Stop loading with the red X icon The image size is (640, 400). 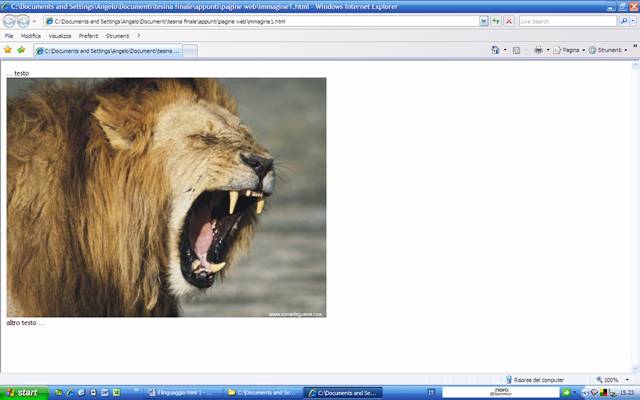click(509, 21)
